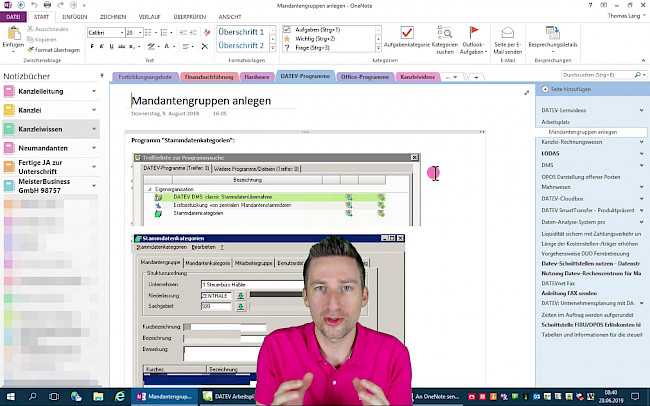Toggle the Aufgaben (Strg+1) tag checkbox

[x=288, y=32]
